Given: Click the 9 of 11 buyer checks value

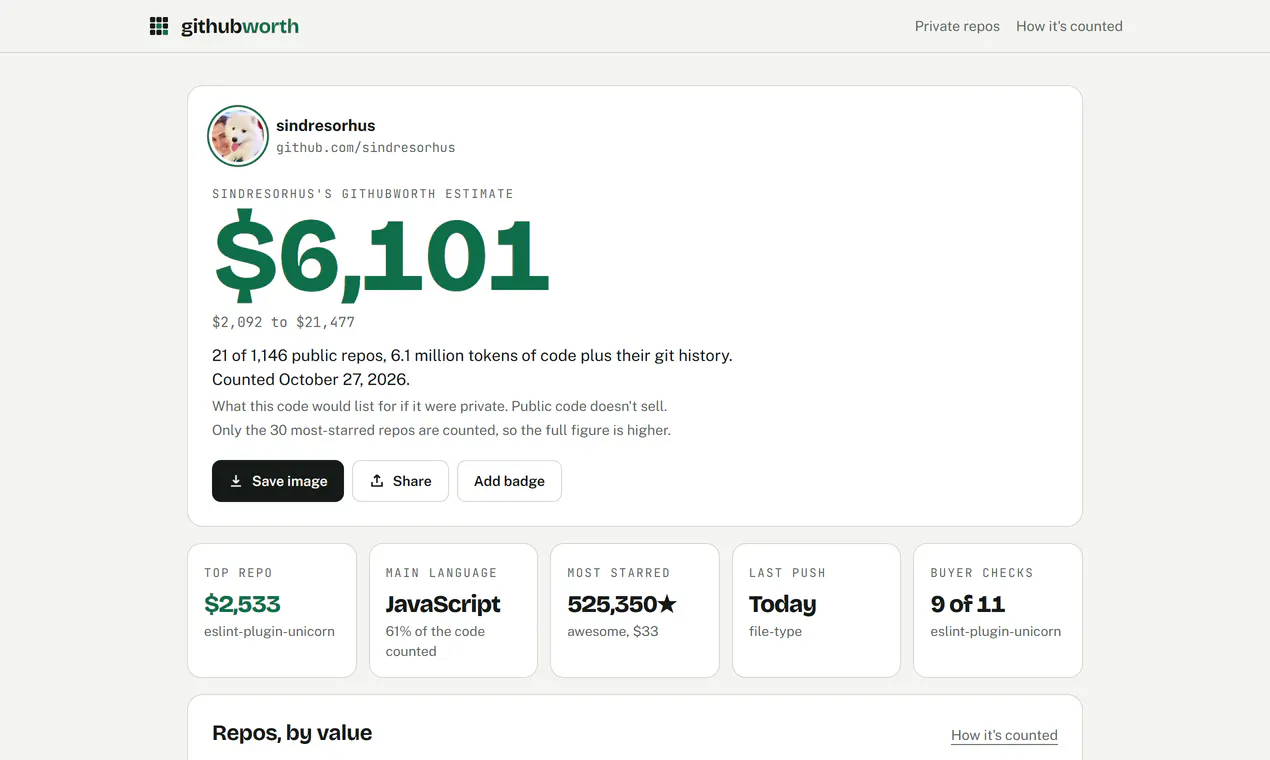Looking at the screenshot, I should tap(967, 604).
